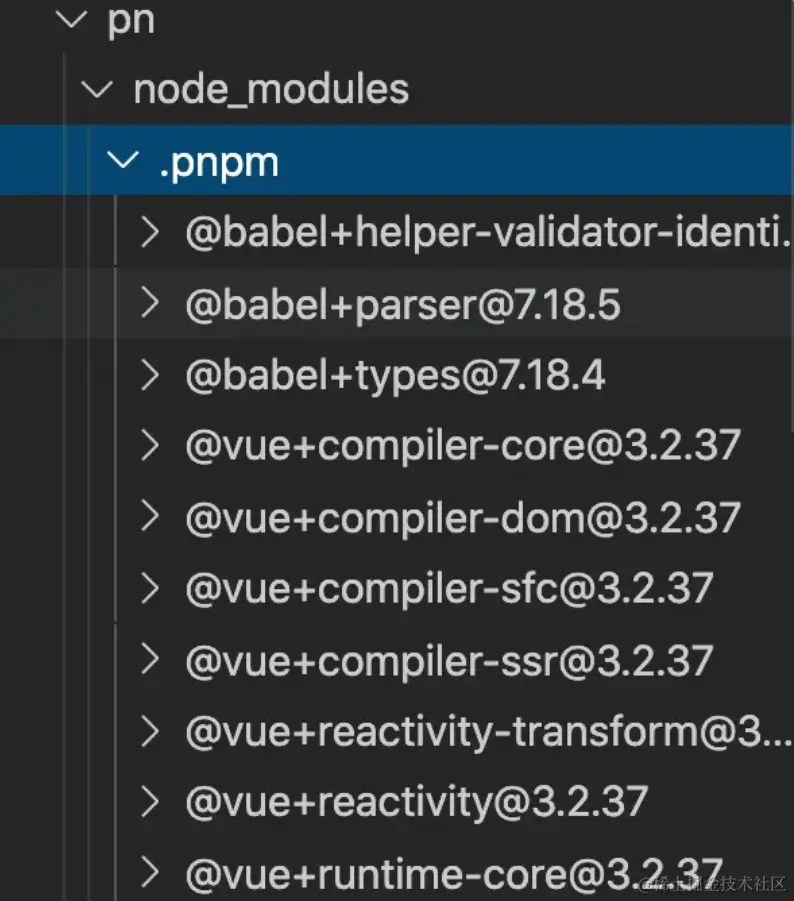Select the .pnpm folder row
Screen dimensions: 794x901
coord(397,160)
